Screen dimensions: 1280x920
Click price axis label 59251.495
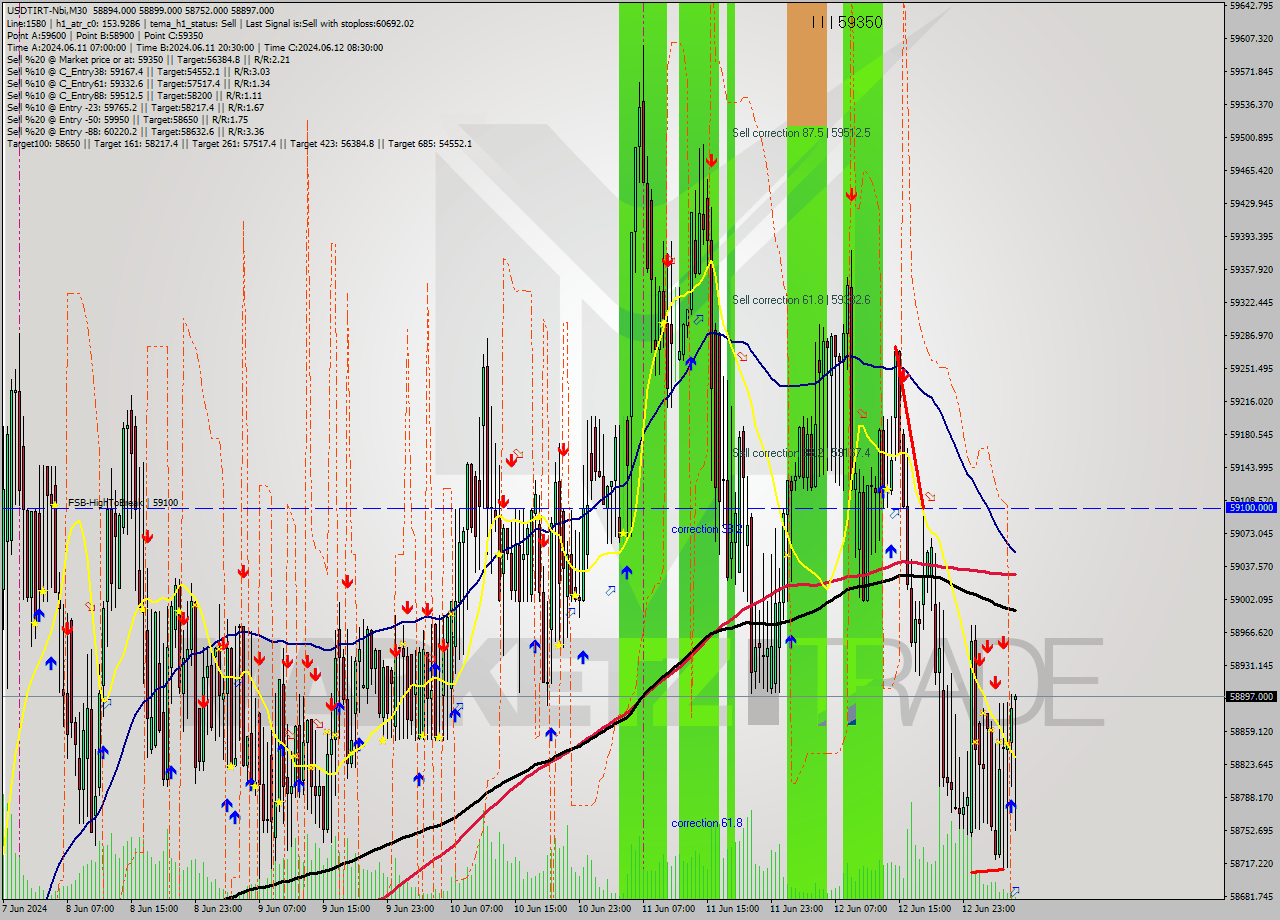(x=1251, y=368)
